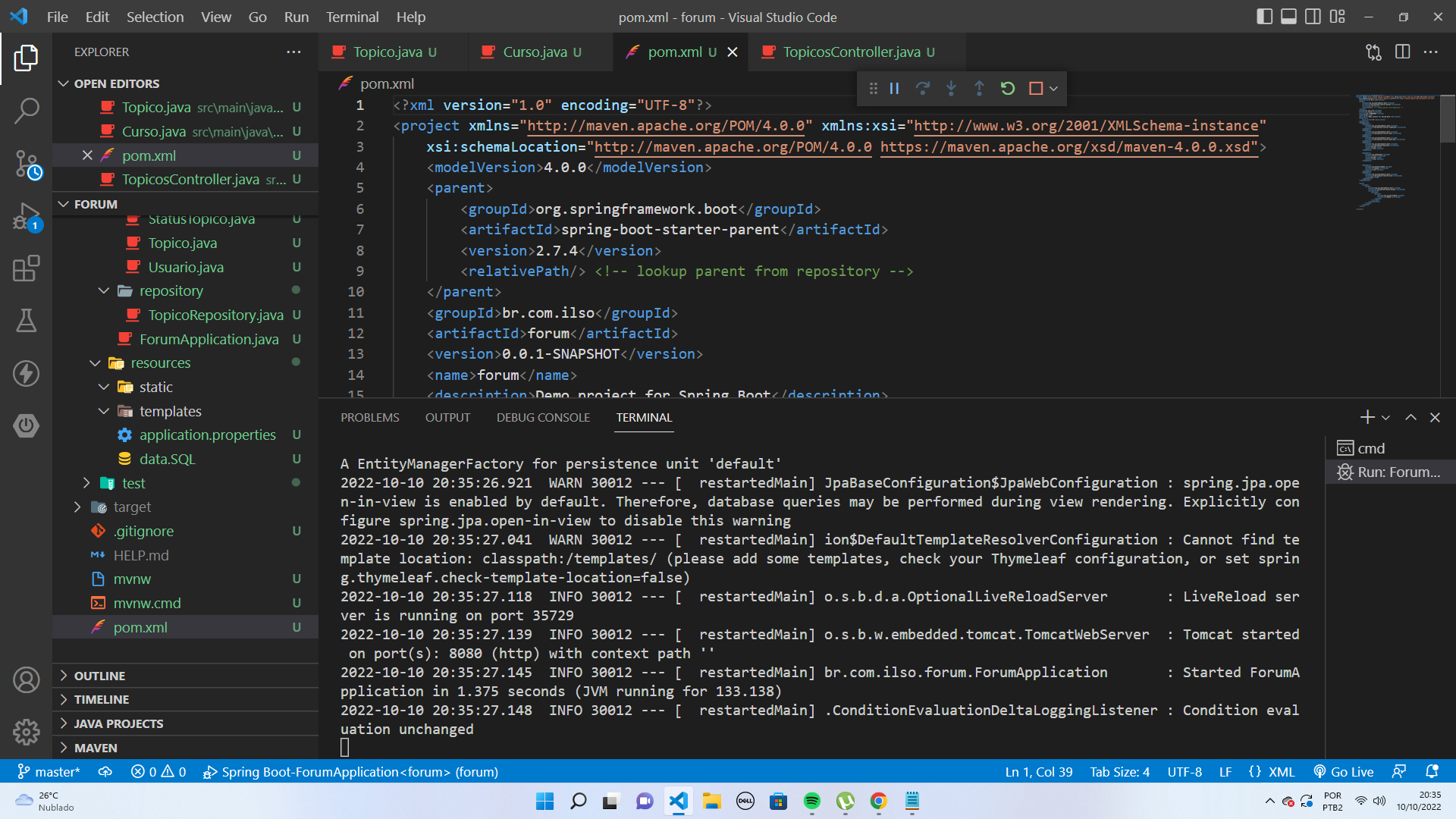This screenshot has width=1456, height=819.
Task: Click Go Live in the status bar
Action: point(1343,771)
